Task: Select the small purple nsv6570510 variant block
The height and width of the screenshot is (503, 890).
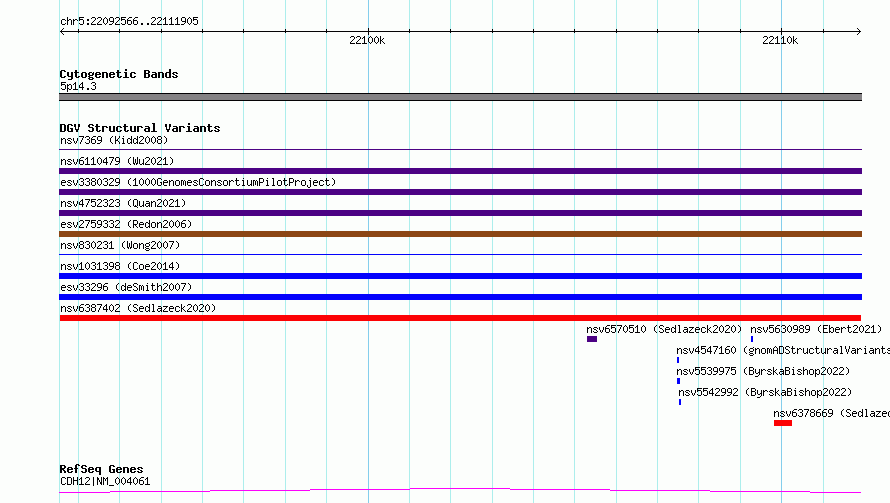Action: [592, 339]
